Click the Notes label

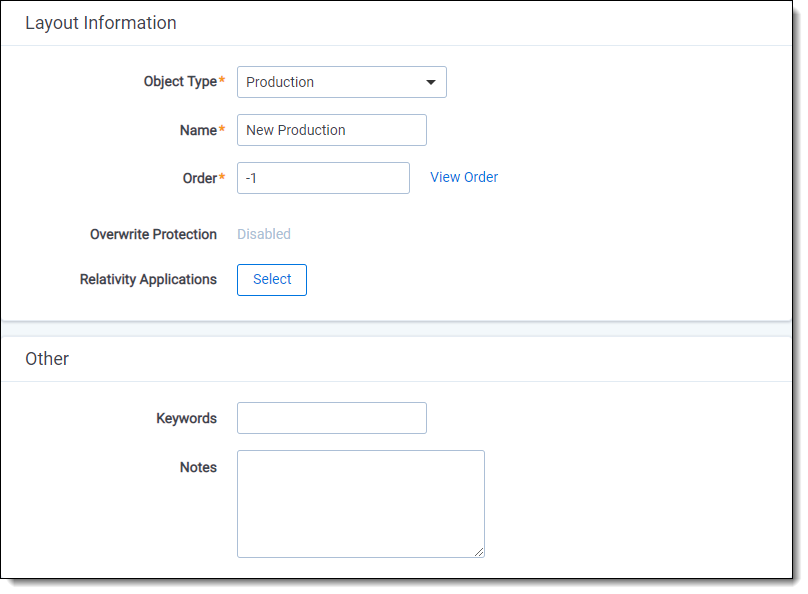pyautogui.click(x=198, y=467)
